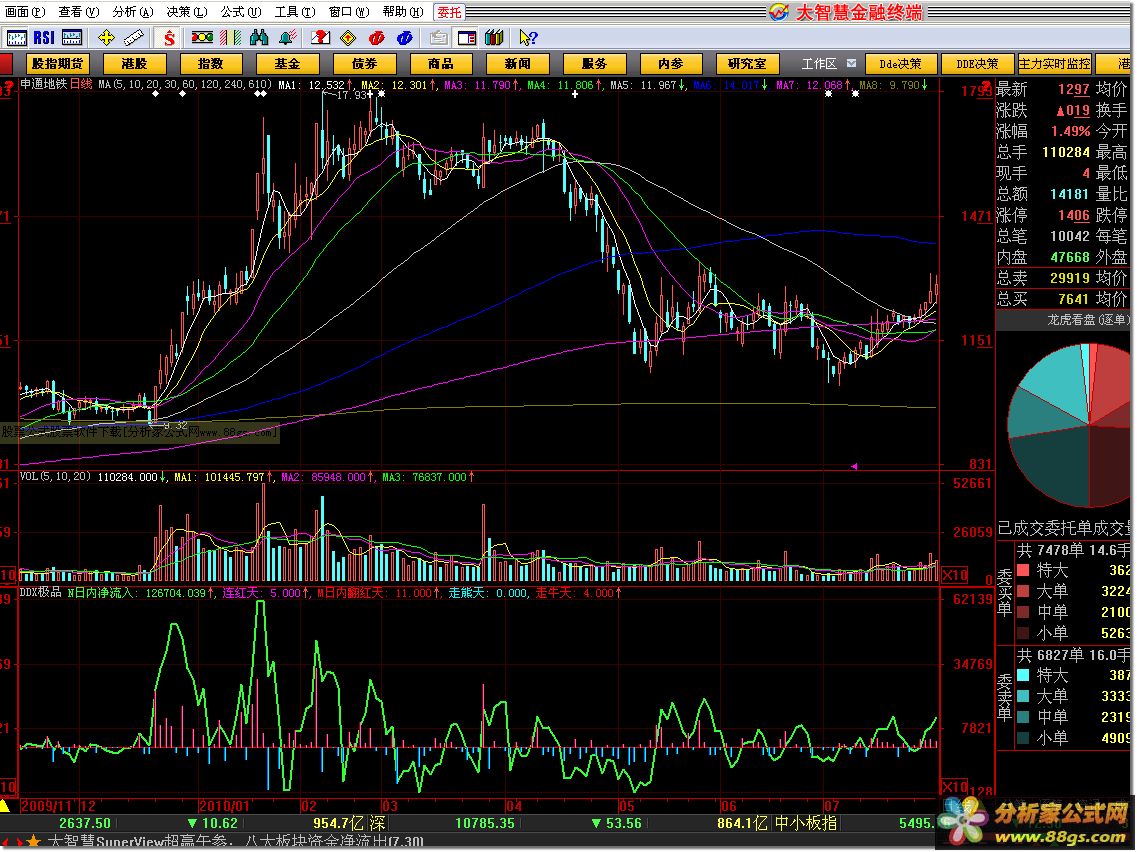
Task: Open the 分析(A) menu
Action: (x=133, y=12)
